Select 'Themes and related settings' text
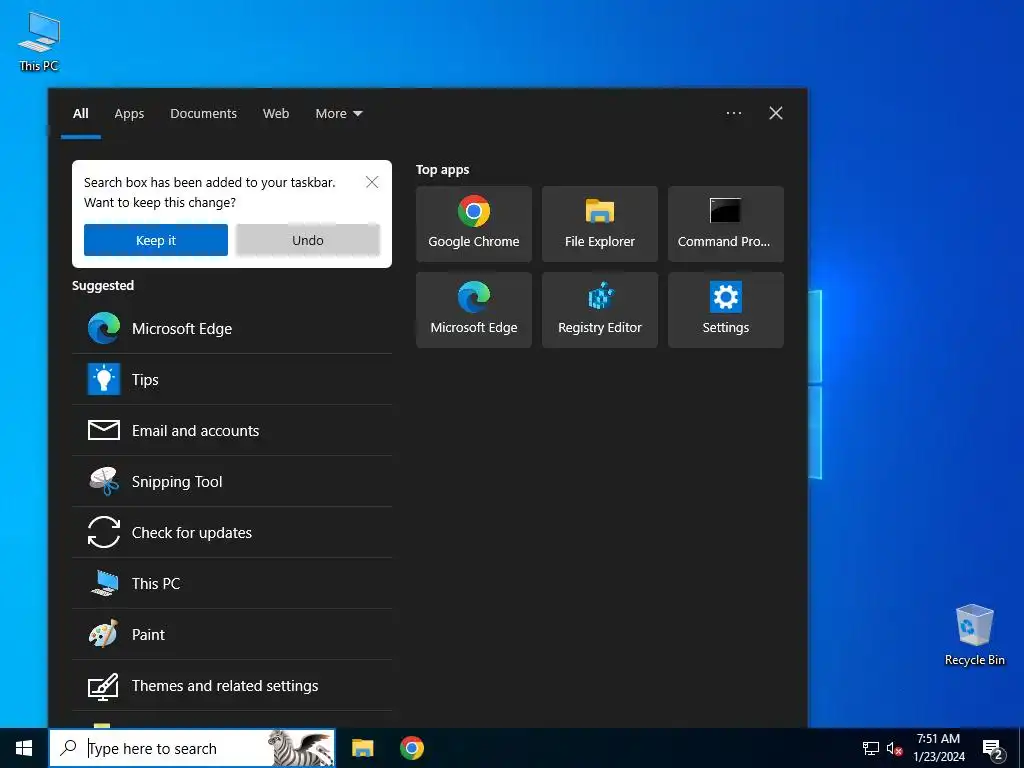This screenshot has height=768, width=1024. [225, 686]
